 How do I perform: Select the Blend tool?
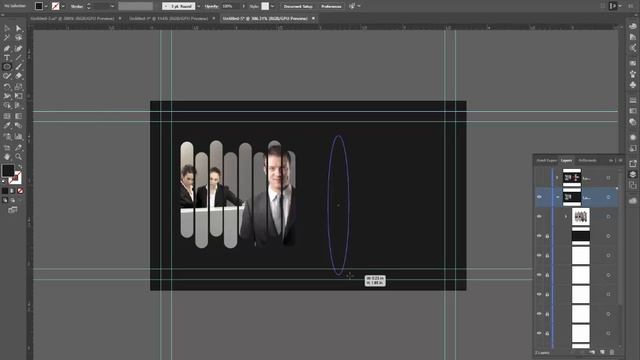click(18, 126)
